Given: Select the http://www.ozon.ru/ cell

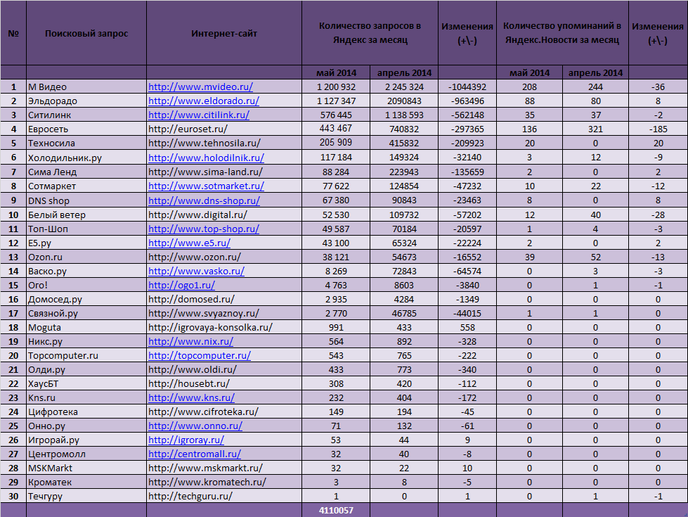Looking at the screenshot, I should pos(224,257).
